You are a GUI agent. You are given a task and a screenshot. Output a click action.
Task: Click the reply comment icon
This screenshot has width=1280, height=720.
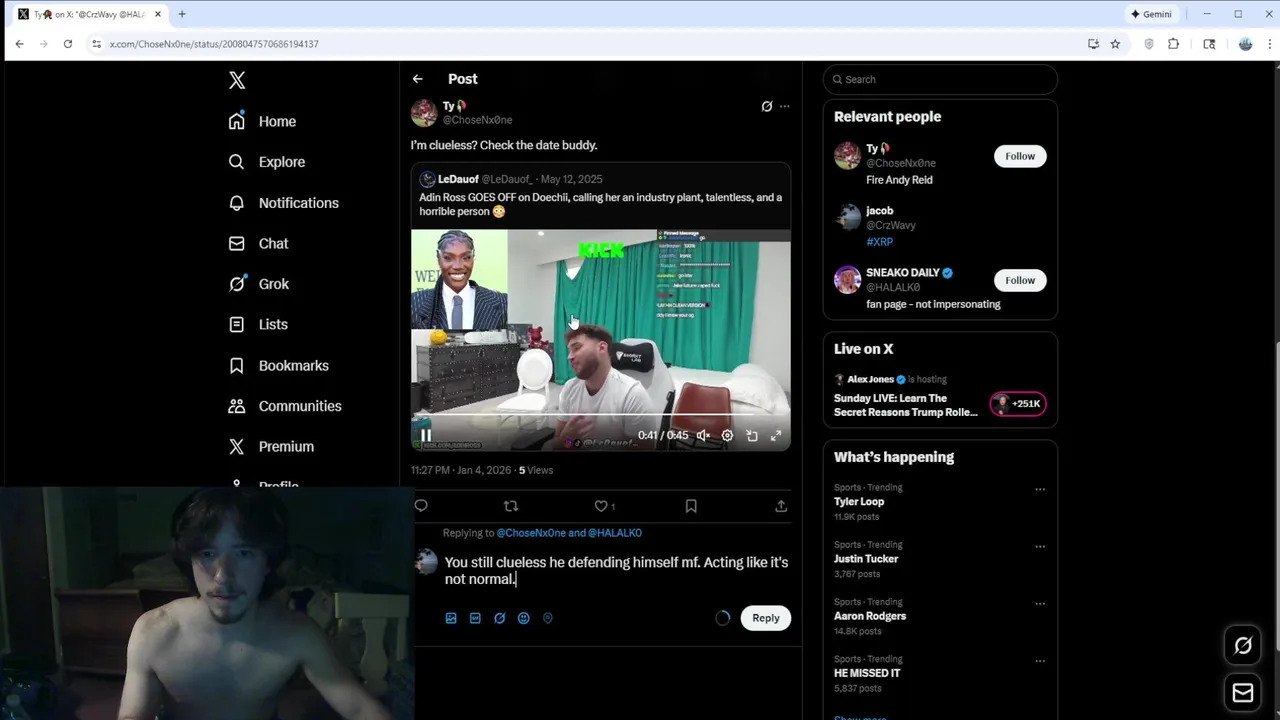pos(421,506)
